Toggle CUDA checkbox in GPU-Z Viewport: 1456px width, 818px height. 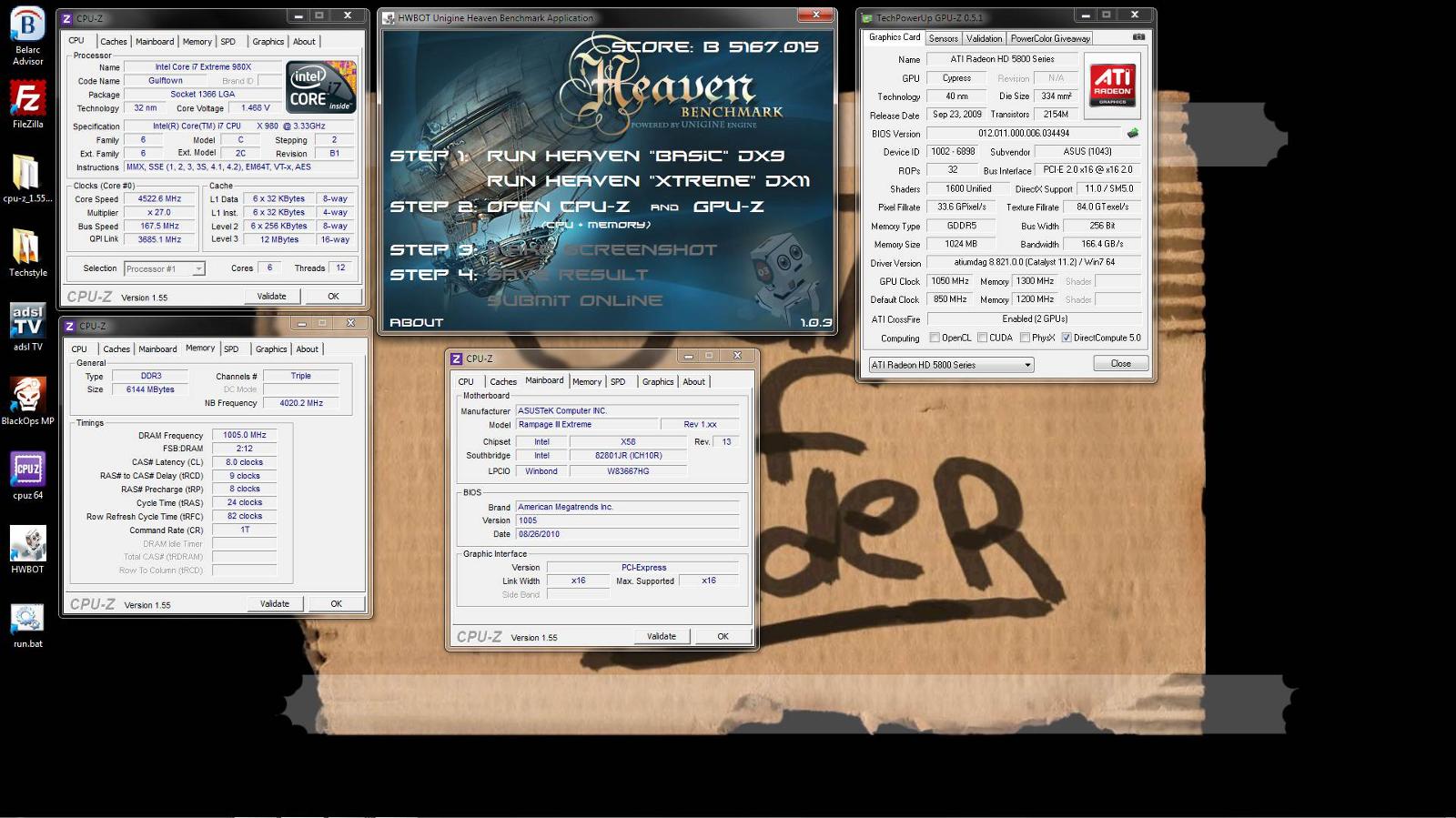[983, 338]
